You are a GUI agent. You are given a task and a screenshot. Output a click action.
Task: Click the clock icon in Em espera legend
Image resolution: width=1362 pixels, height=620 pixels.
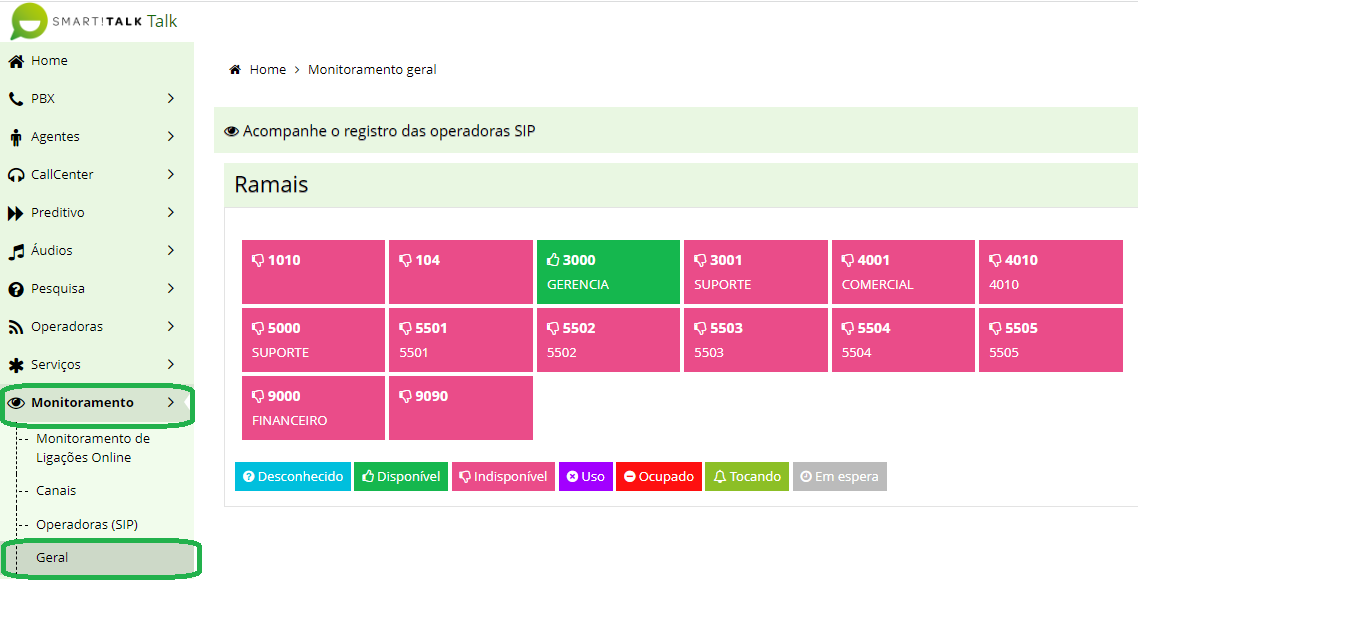pyautogui.click(x=806, y=477)
